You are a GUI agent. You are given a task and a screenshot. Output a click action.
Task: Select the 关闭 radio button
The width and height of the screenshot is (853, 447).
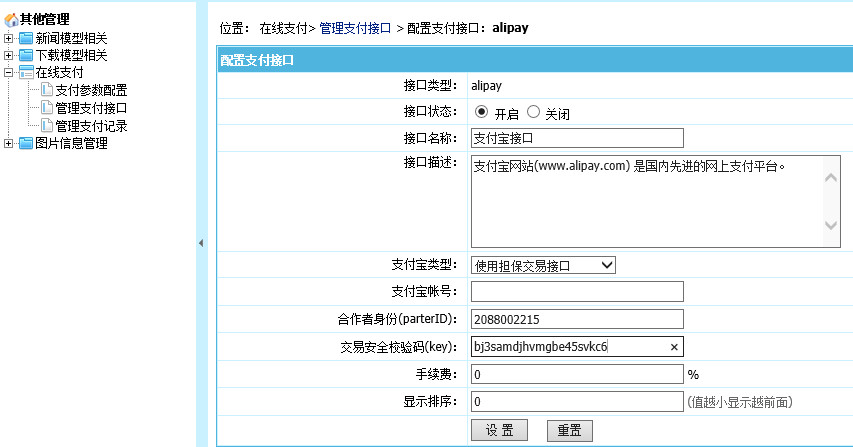[533, 113]
